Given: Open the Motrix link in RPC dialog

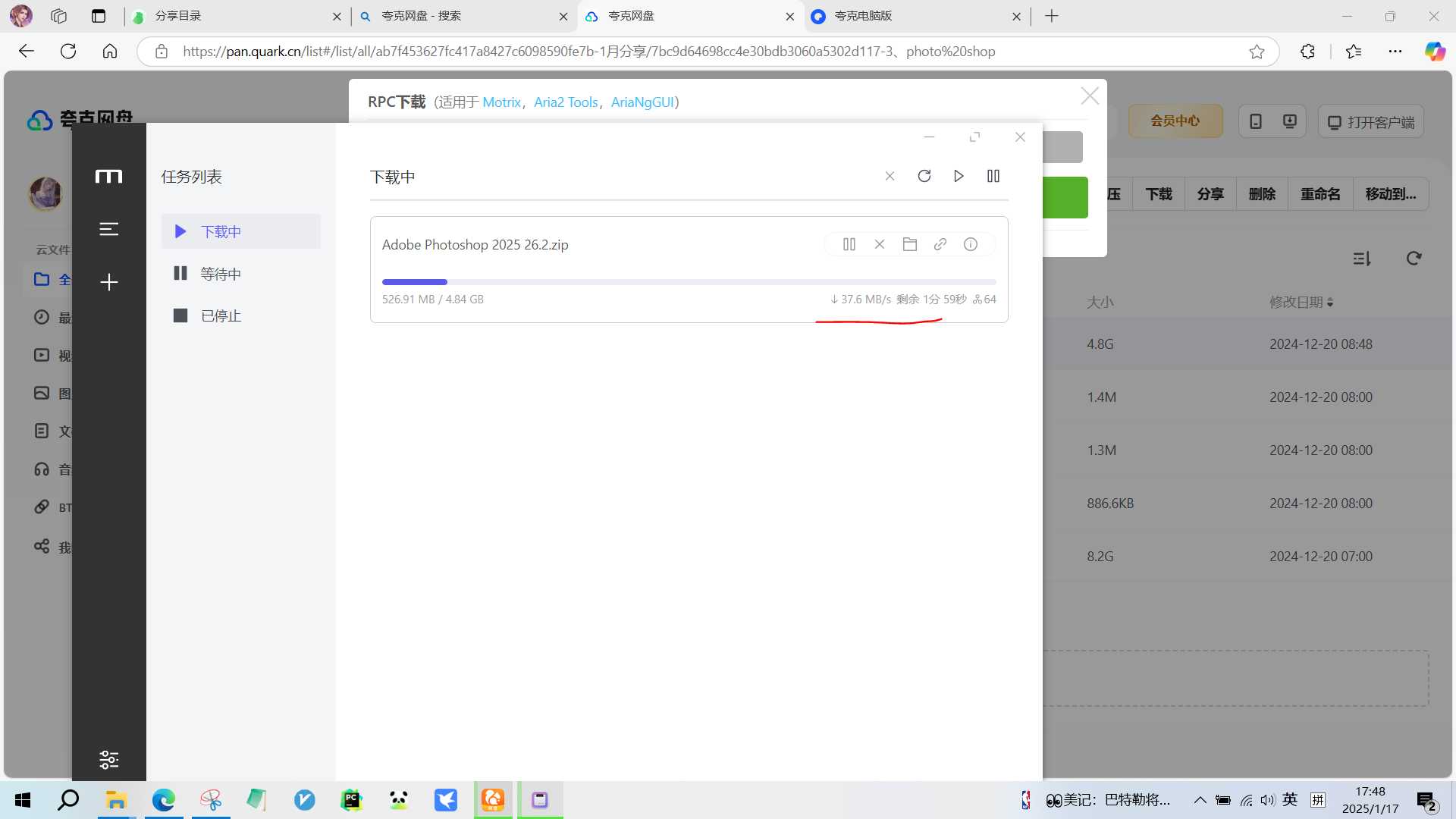Looking at the screenshot, I should [x=501, y=102].
